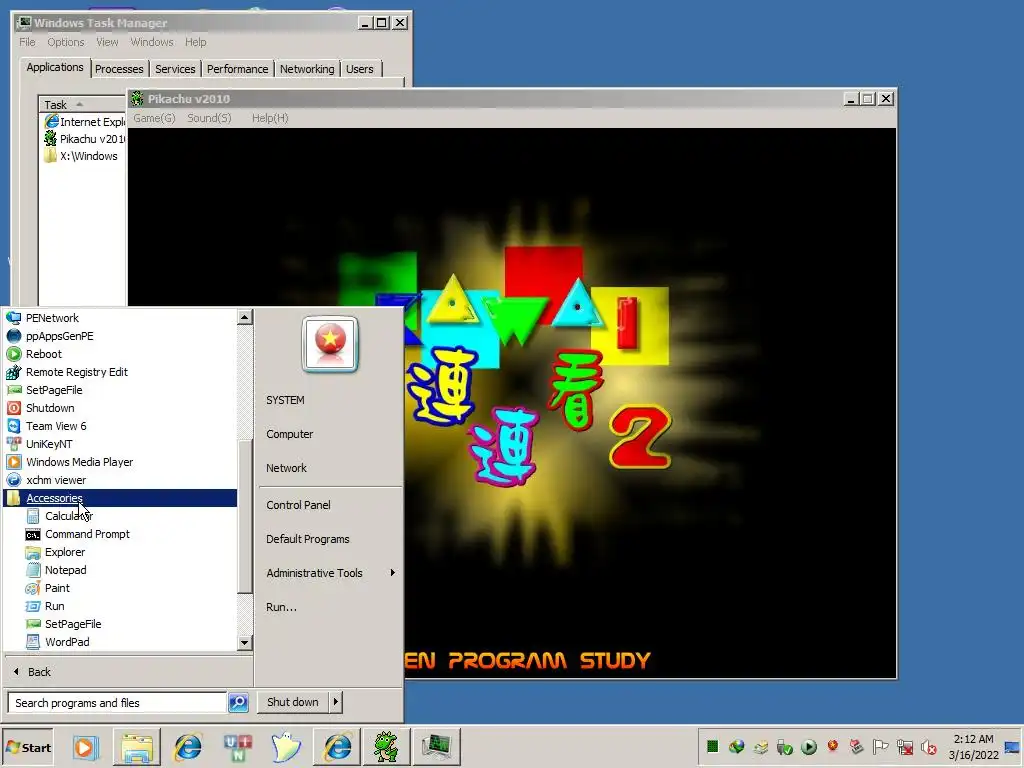Click the Reboot program entry
Viewport: 1024px width, 768px height.
pos(44,354)
